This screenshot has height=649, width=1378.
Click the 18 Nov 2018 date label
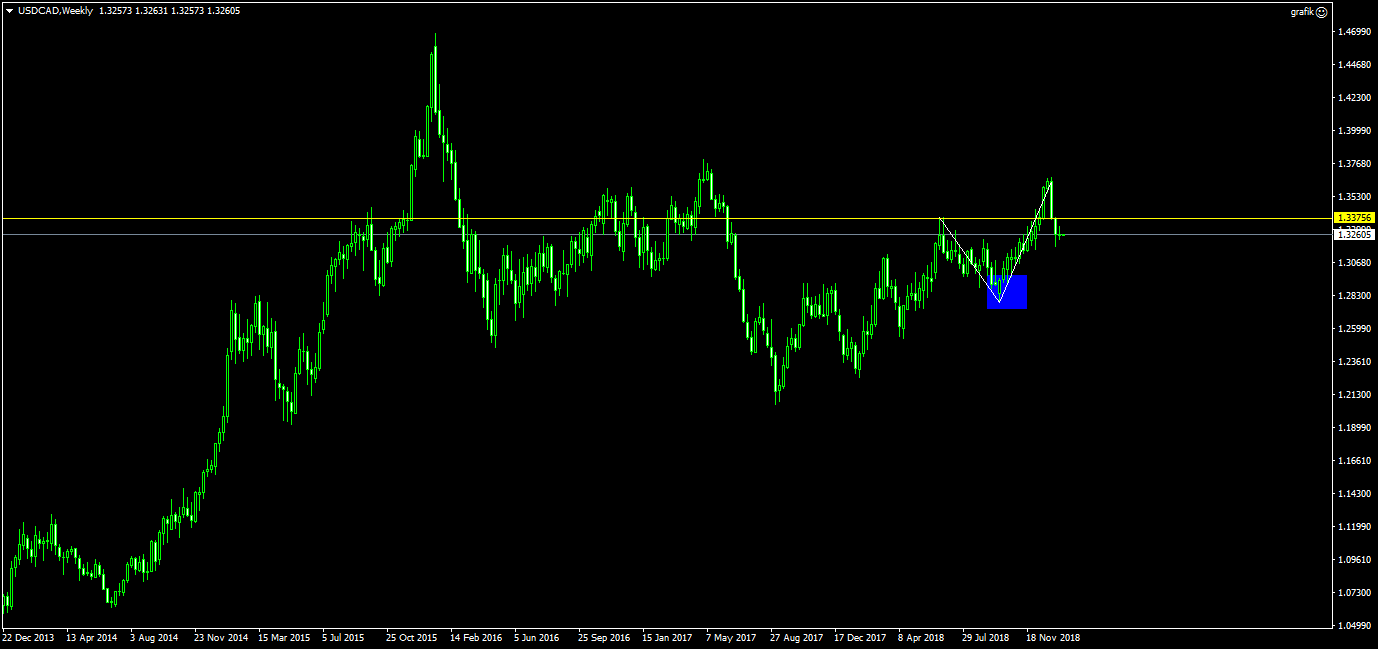point(1053,637)
